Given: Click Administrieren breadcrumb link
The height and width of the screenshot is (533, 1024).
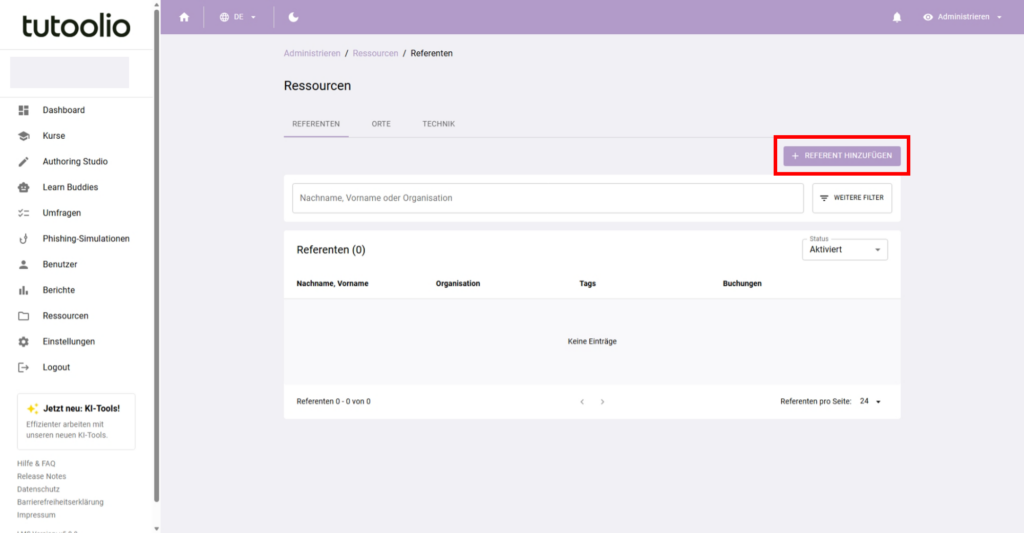Looking at the screenshot, I should click(x=312, y=54).
